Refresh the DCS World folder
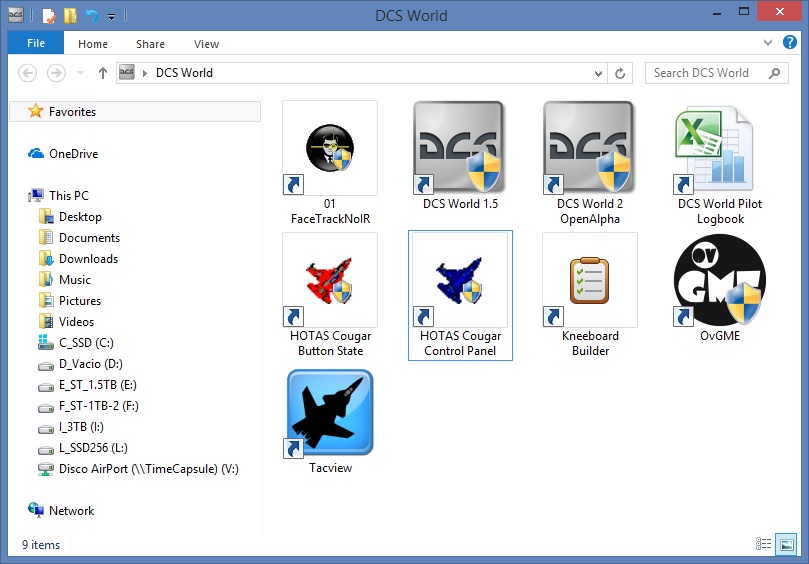This screenshot has height=564, width=809. pyautogui.click(x=620, y=73)
